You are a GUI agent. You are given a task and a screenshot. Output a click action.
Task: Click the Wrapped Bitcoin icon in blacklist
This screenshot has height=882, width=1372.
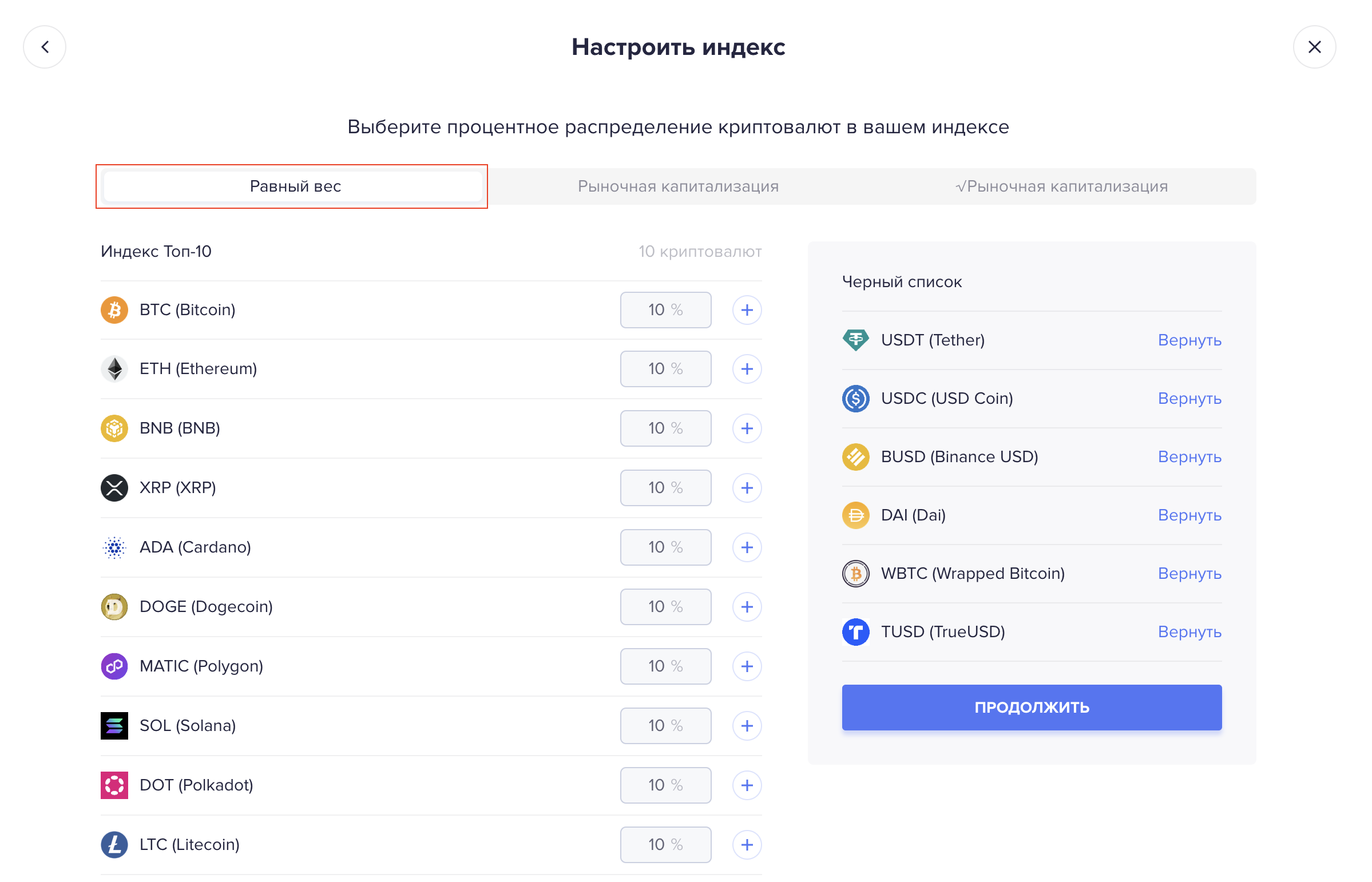[x=856, y=574]
